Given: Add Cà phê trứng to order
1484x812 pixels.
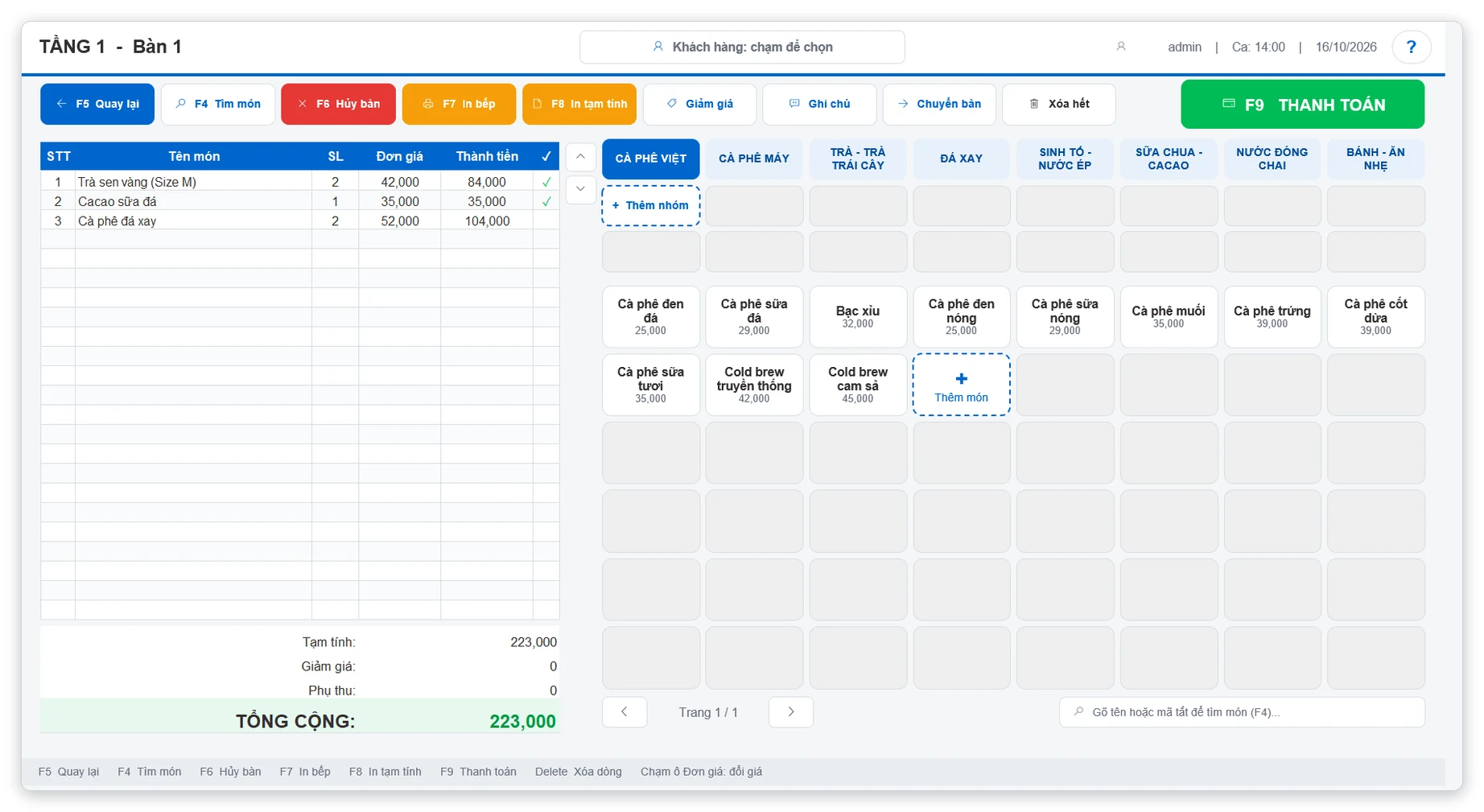Looking at the screenshot, I should pyautogui.click(x=1272, y=317).
